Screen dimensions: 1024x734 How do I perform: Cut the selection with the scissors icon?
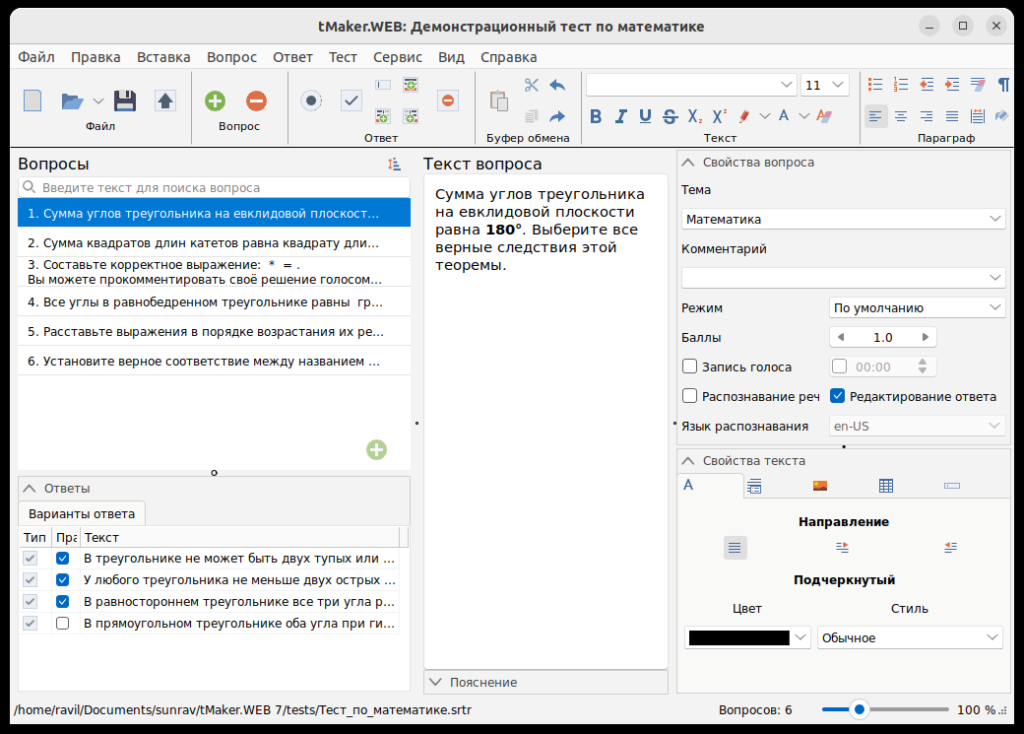pyautogui.click(x=532, y=85)
